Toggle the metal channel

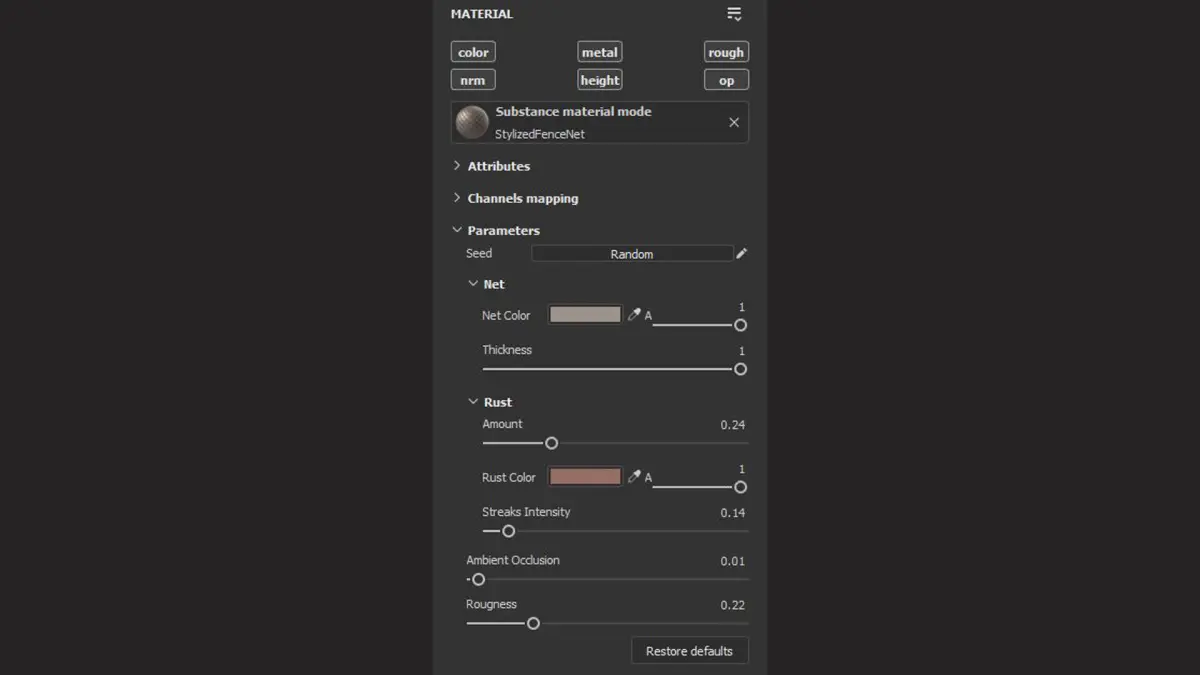599,52
